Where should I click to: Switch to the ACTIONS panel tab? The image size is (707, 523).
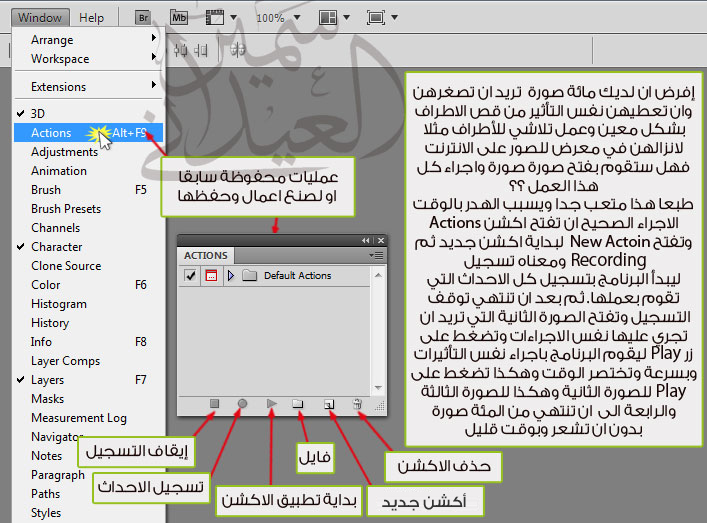[x=206, y=255]
